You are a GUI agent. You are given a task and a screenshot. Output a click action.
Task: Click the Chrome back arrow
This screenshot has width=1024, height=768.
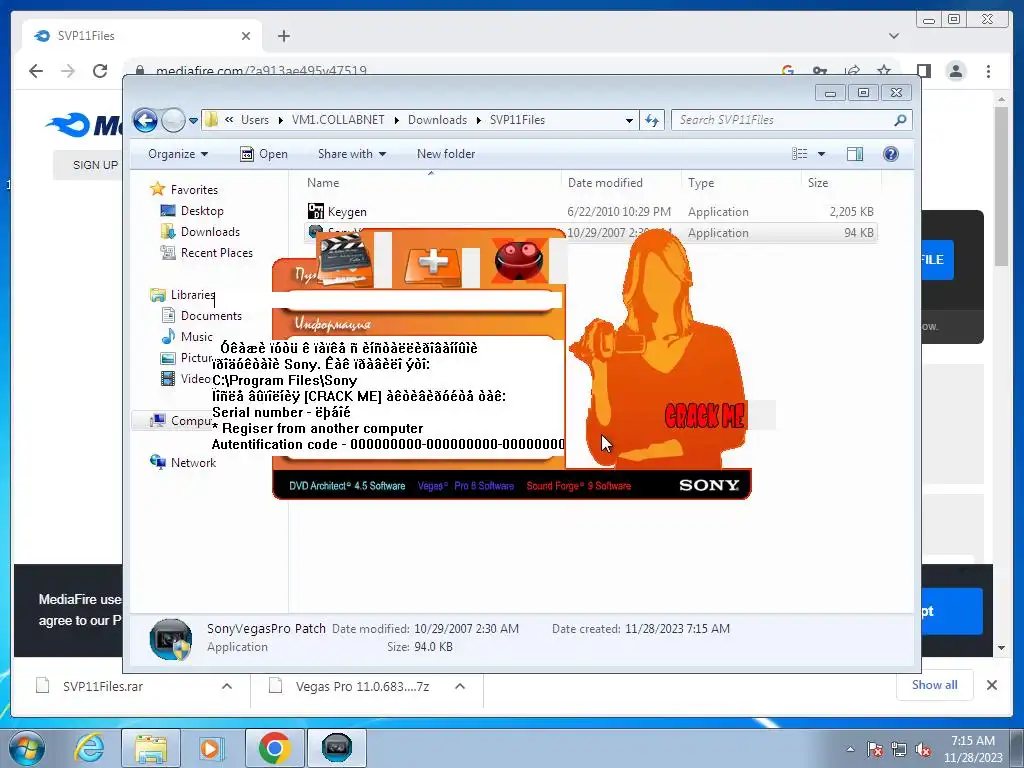click(36, 71)
